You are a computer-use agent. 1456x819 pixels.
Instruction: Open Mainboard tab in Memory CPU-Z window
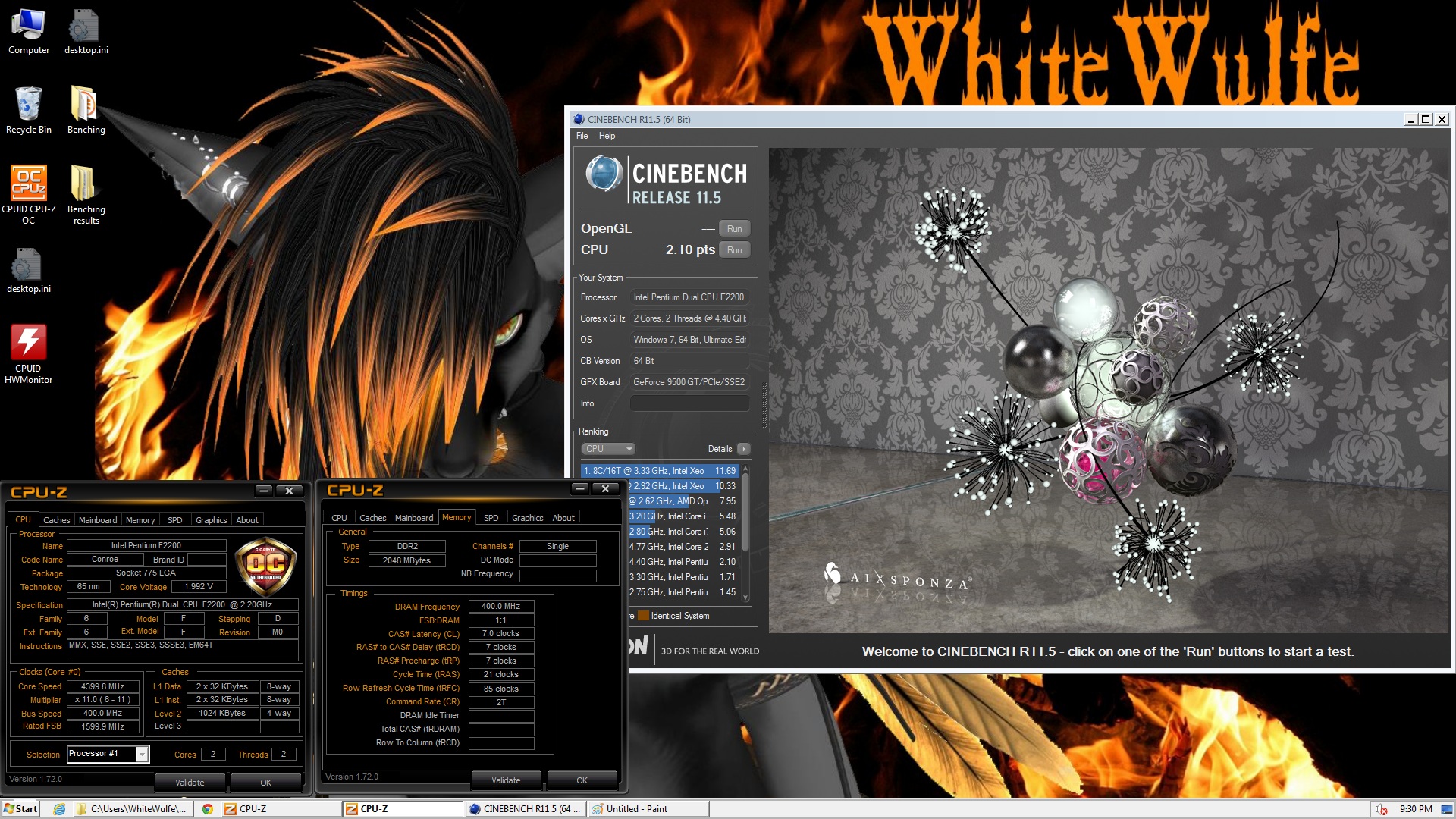(414, 518)
